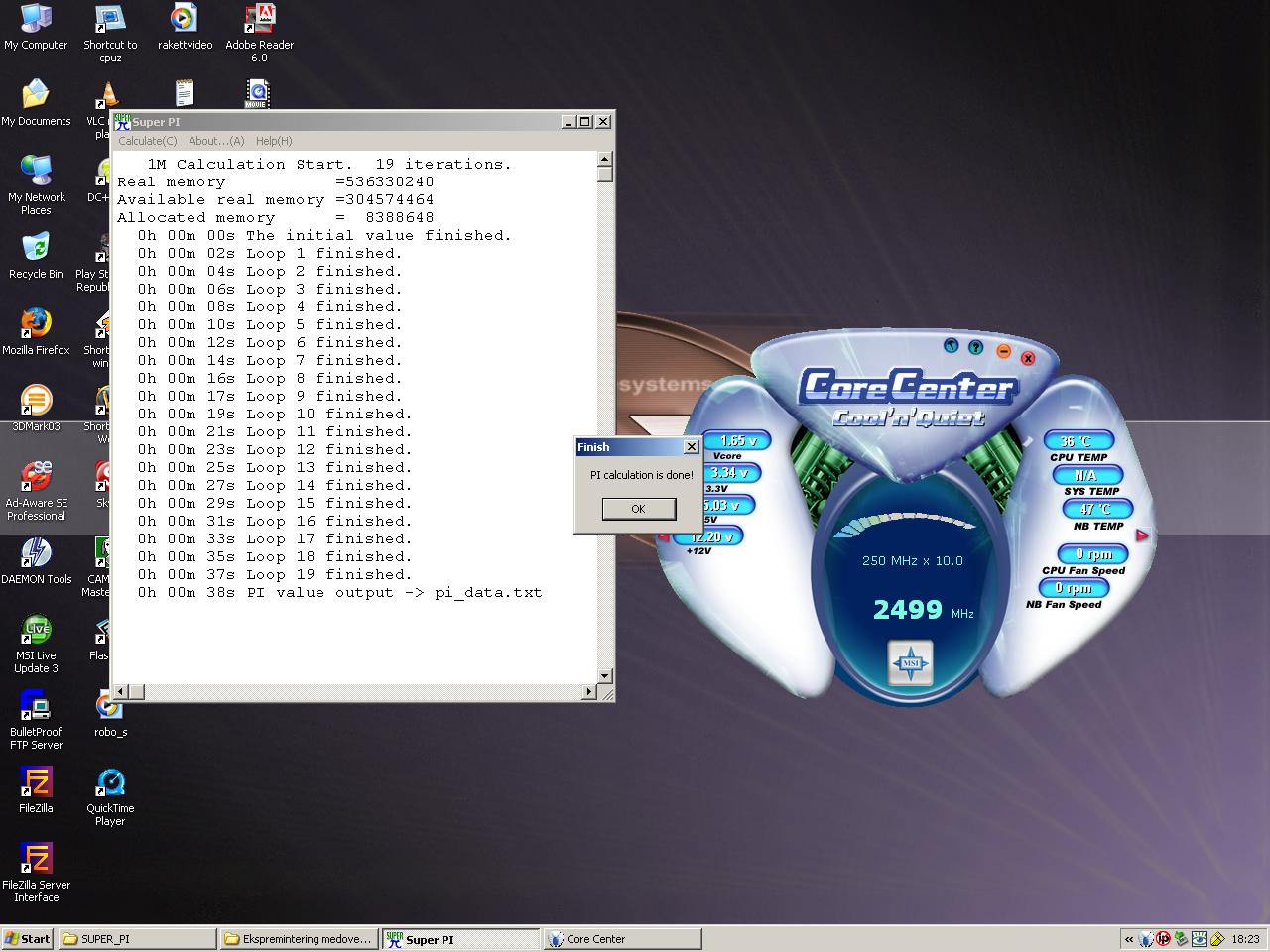Switch to SUPER_PI folder taskbar button
1270x952 pixels.
[137, 939]
